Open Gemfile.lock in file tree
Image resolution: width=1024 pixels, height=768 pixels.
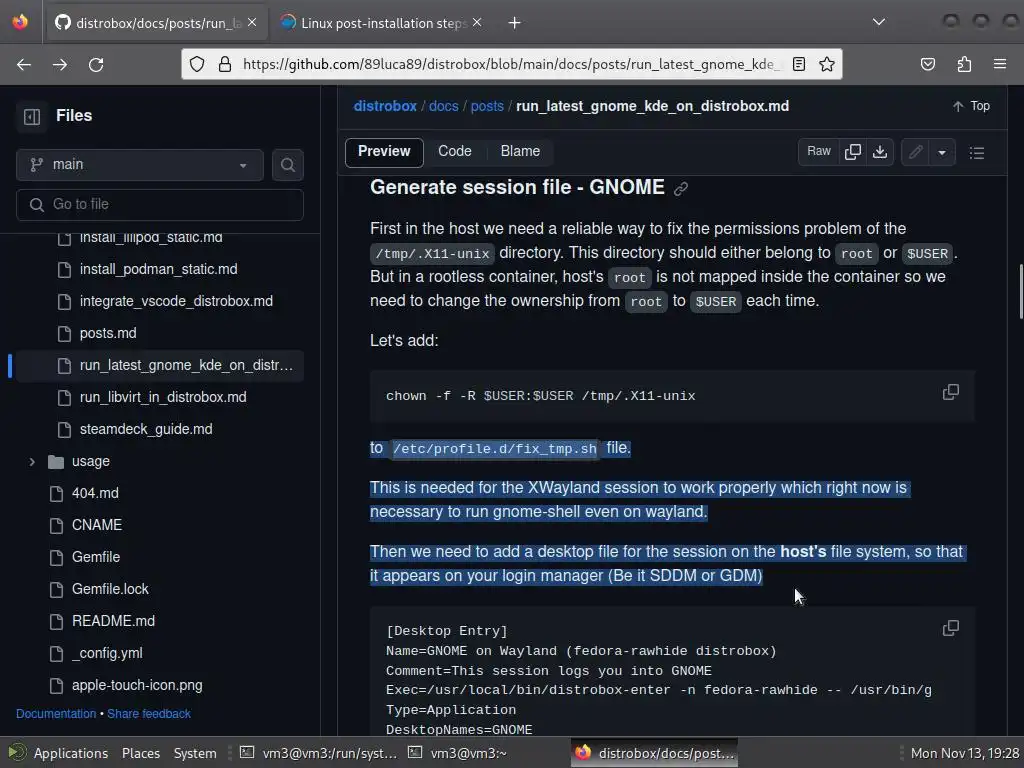[x=110, y=589]
